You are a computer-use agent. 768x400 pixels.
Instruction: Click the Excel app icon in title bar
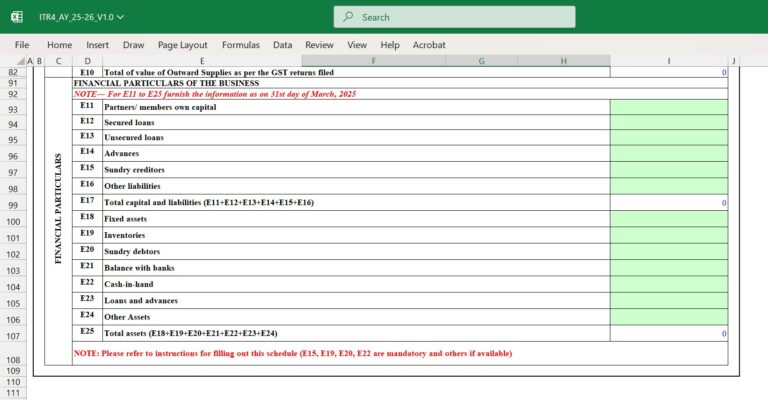17,17
